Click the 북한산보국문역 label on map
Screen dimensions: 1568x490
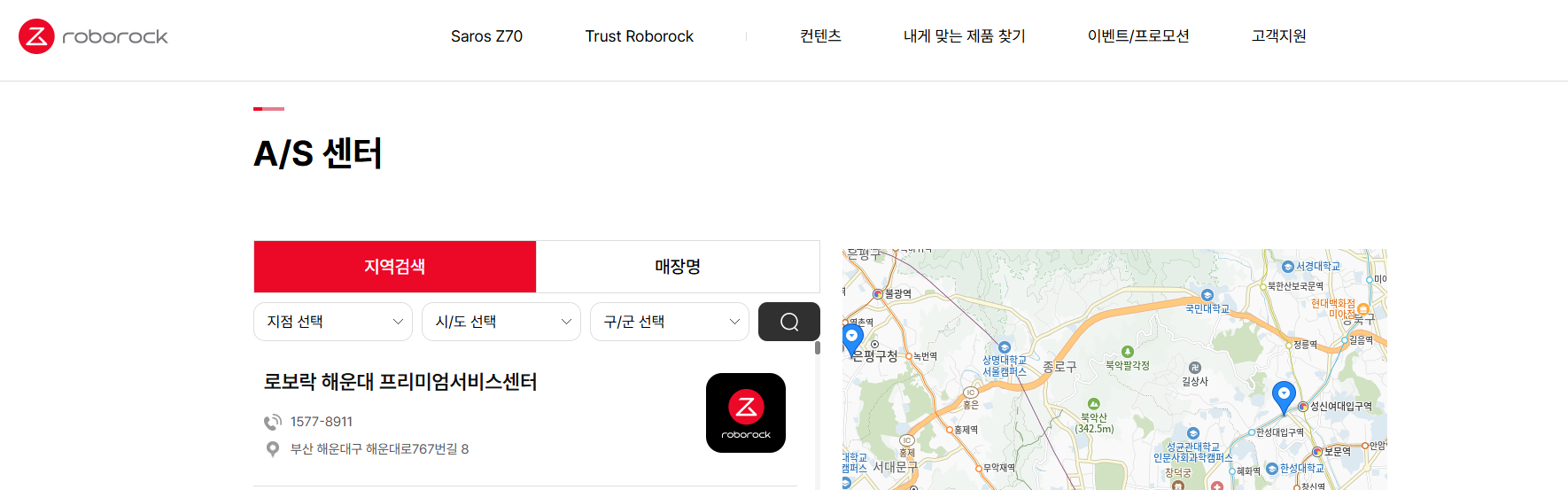coord(1295,286)
